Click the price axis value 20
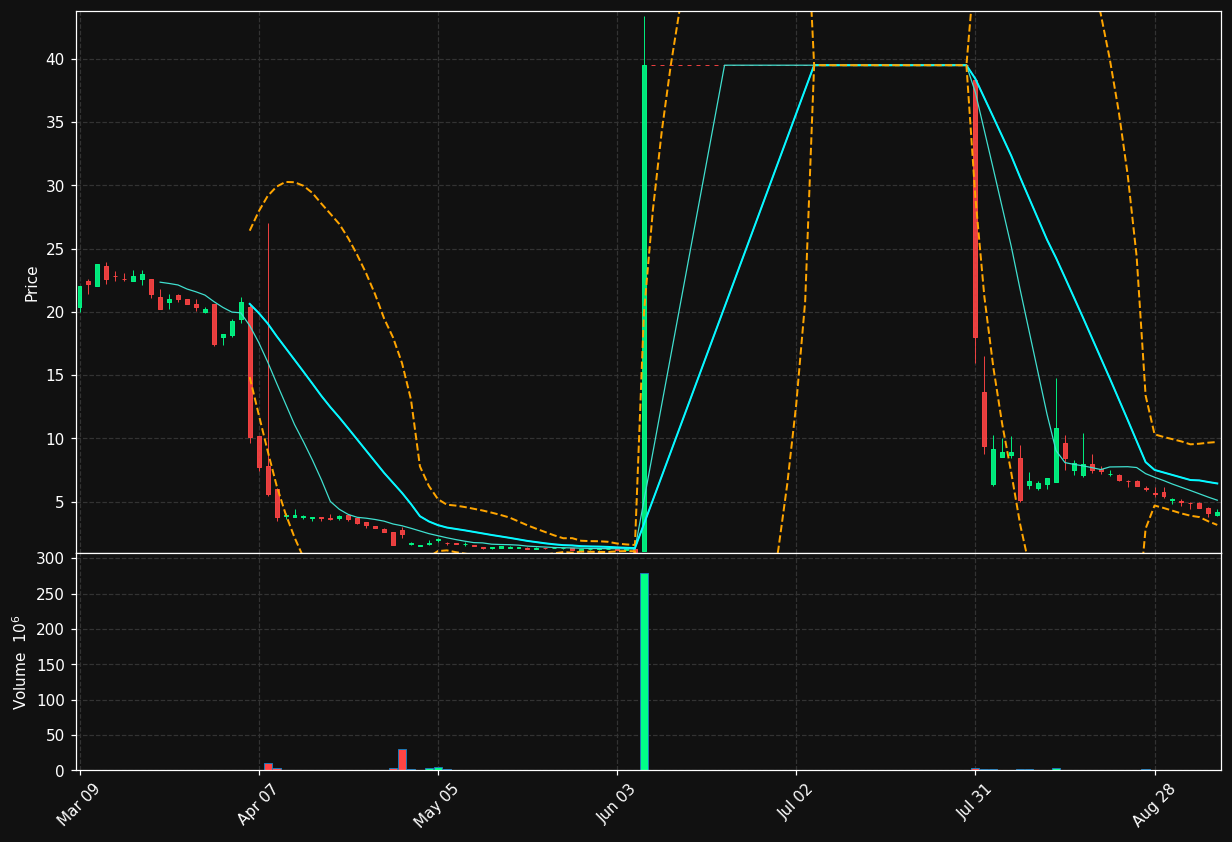 (x=54, y=312)
